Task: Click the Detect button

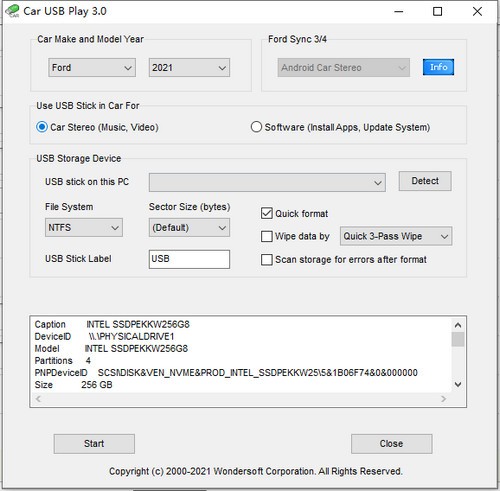Action: coord(425,181)
